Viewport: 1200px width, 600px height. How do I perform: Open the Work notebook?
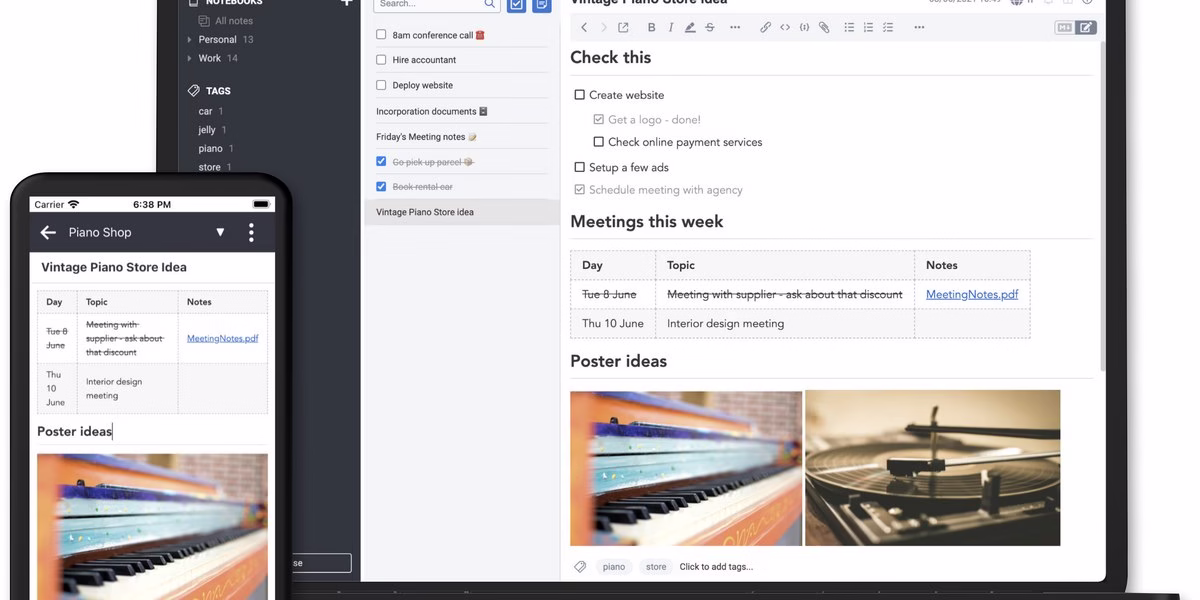point(210,58)
